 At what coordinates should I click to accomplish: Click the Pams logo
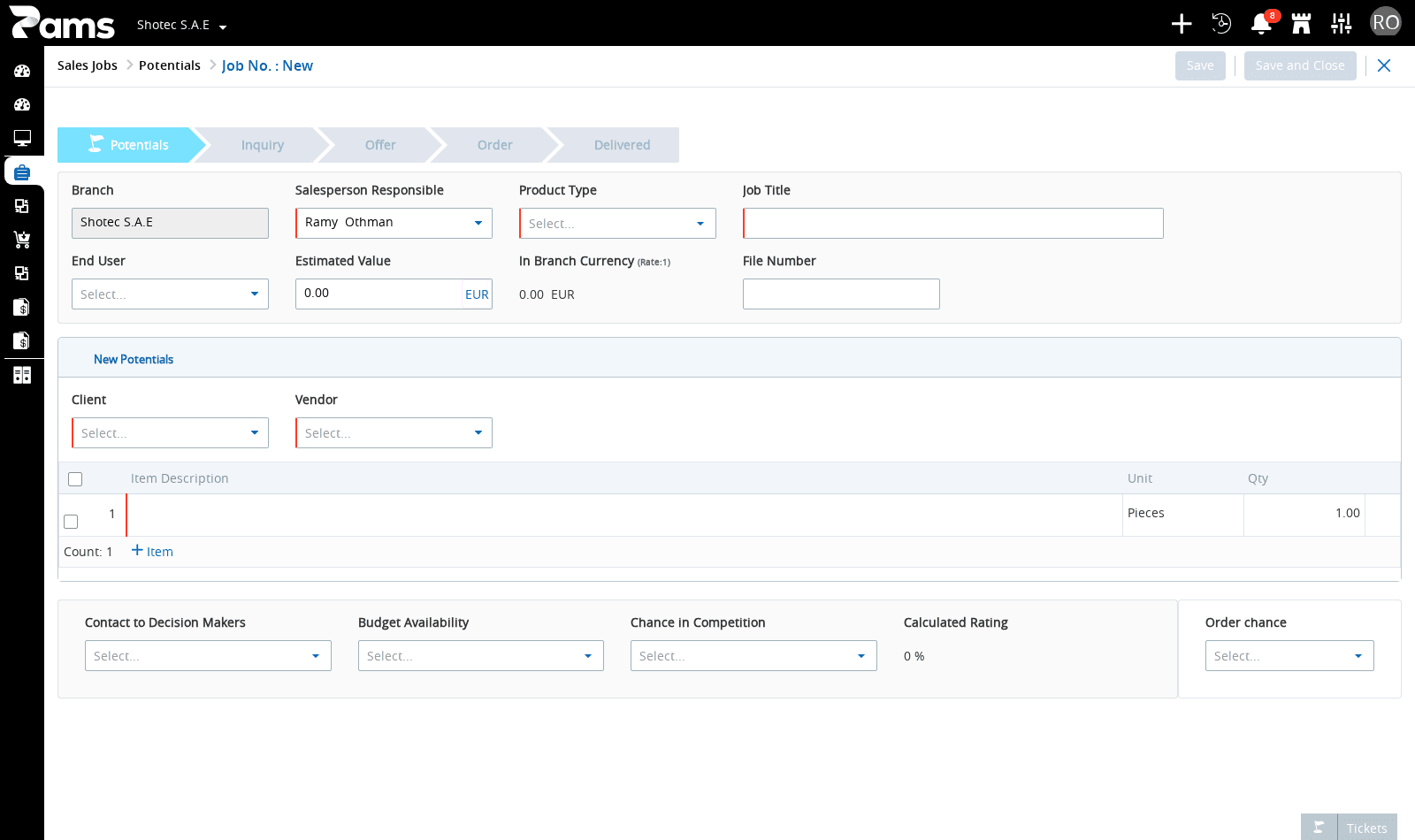tap(62, 23)
